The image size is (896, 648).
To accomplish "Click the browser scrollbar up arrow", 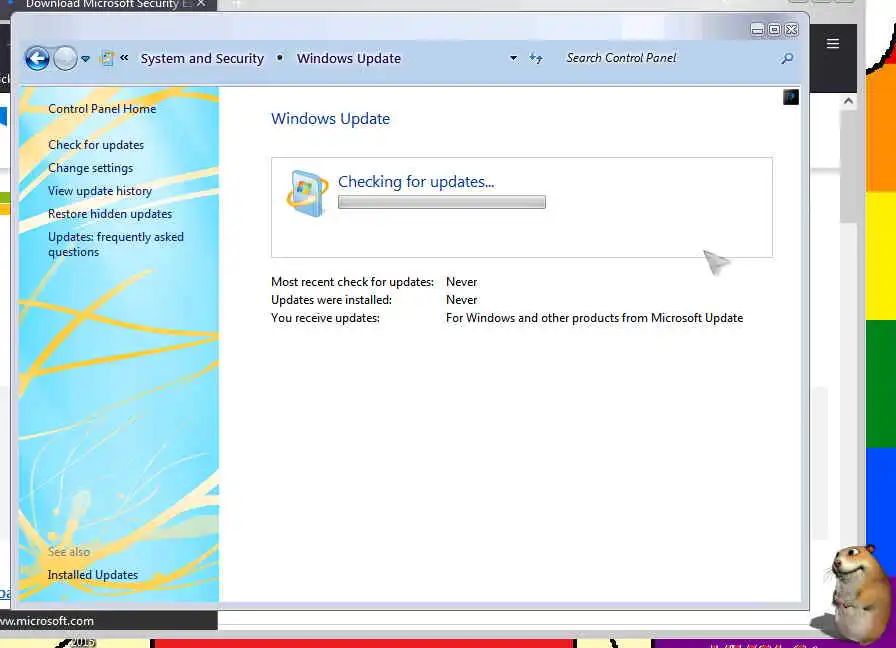I will click(849, 101).
